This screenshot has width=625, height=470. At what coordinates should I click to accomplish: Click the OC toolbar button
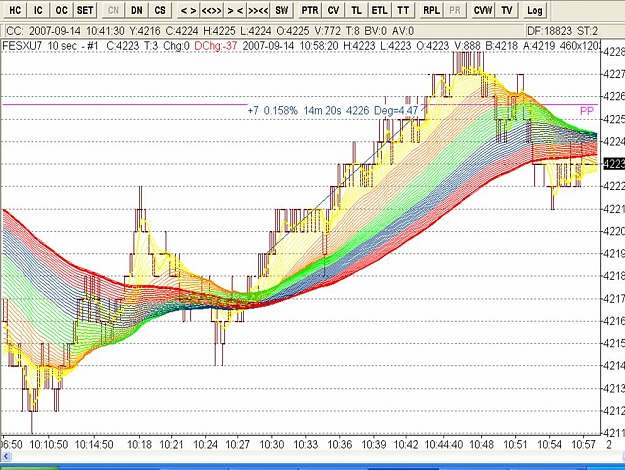point(61,10)
